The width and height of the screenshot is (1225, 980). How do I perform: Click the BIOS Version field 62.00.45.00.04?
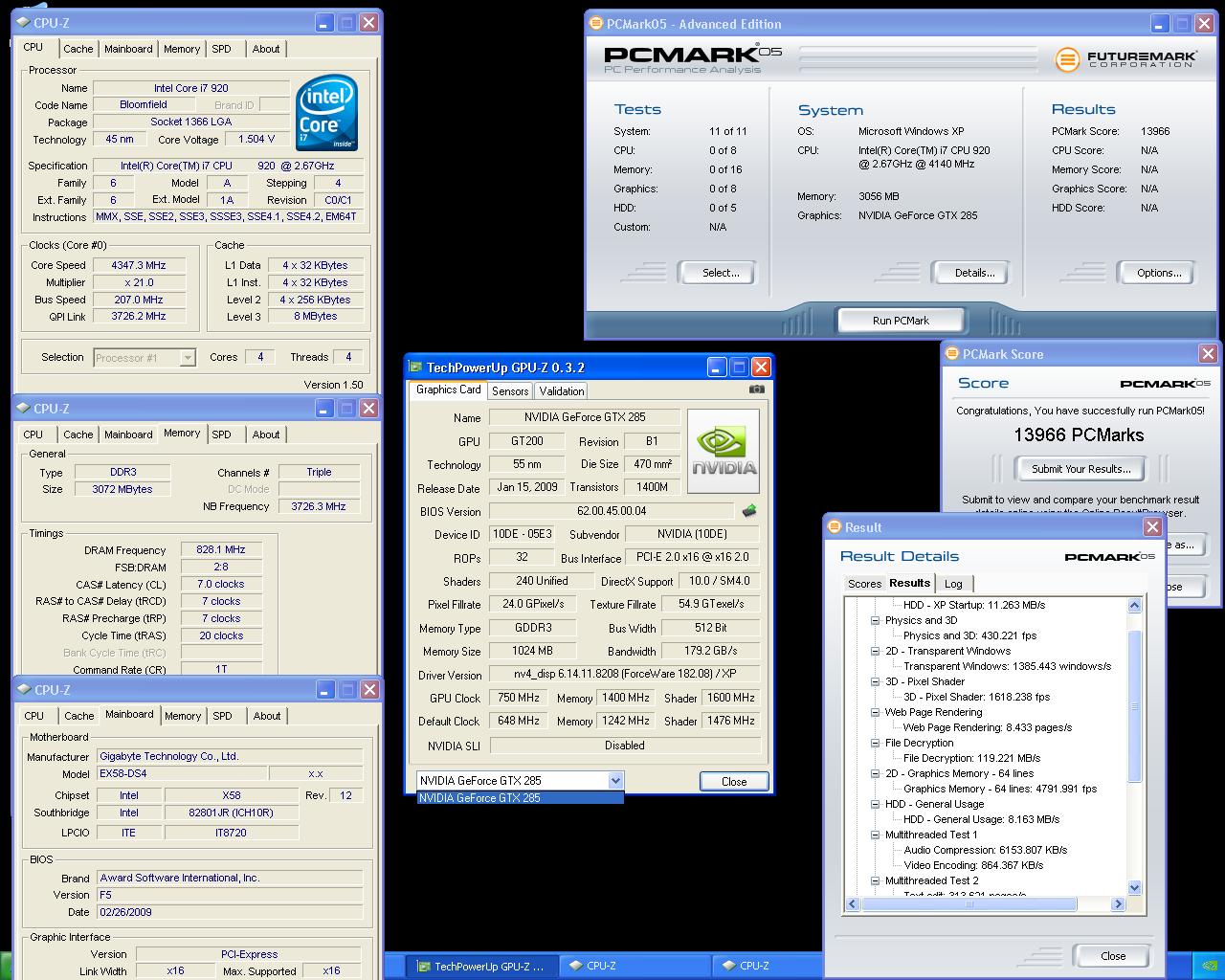[x=612, y=511]
